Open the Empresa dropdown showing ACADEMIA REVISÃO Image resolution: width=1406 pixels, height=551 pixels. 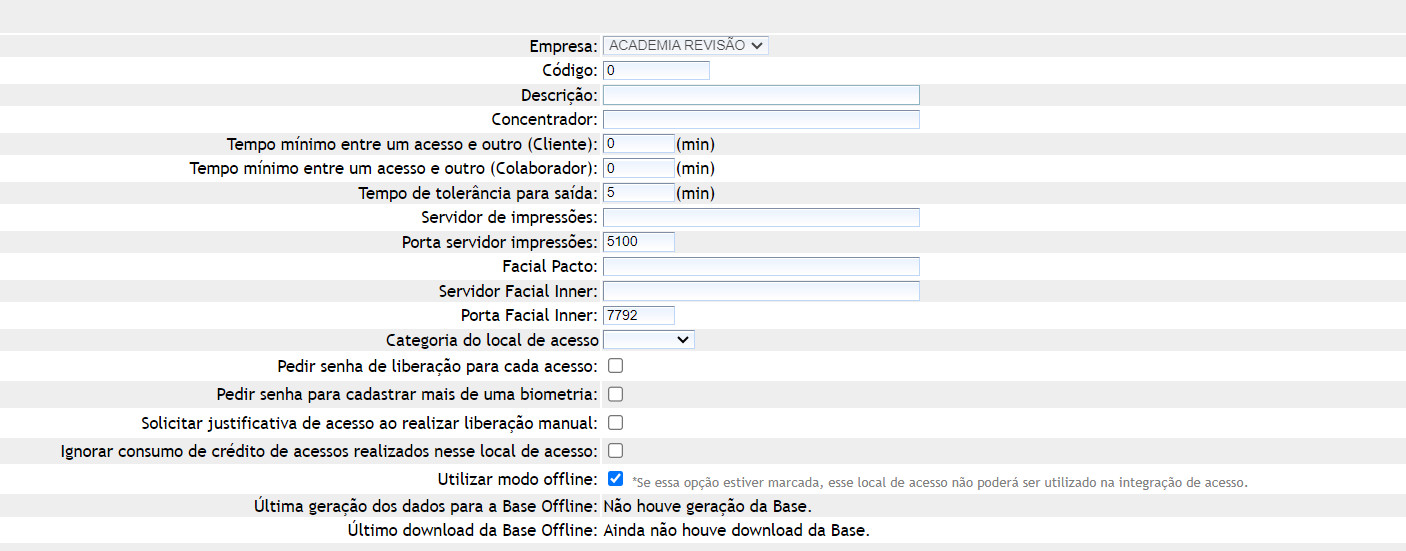[x=685, y=45]
